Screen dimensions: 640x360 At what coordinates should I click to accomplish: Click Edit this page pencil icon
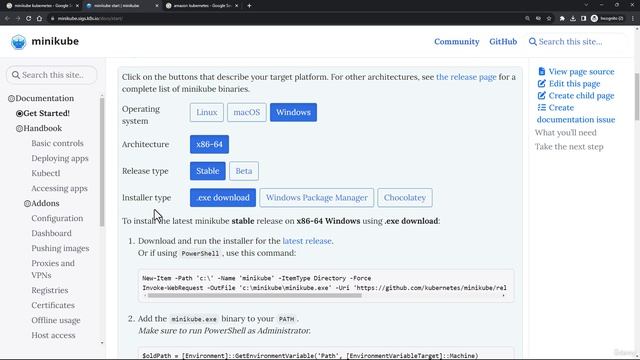[542, 84]
